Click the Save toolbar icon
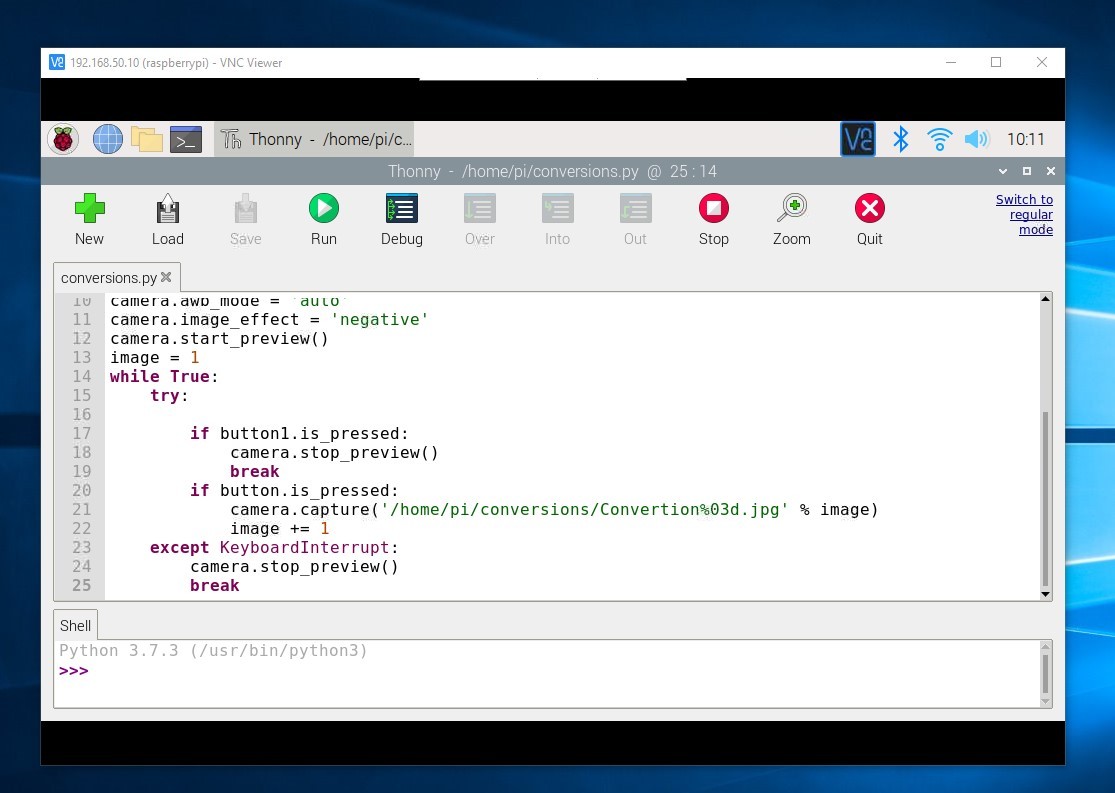 click(x=245, y=208)
